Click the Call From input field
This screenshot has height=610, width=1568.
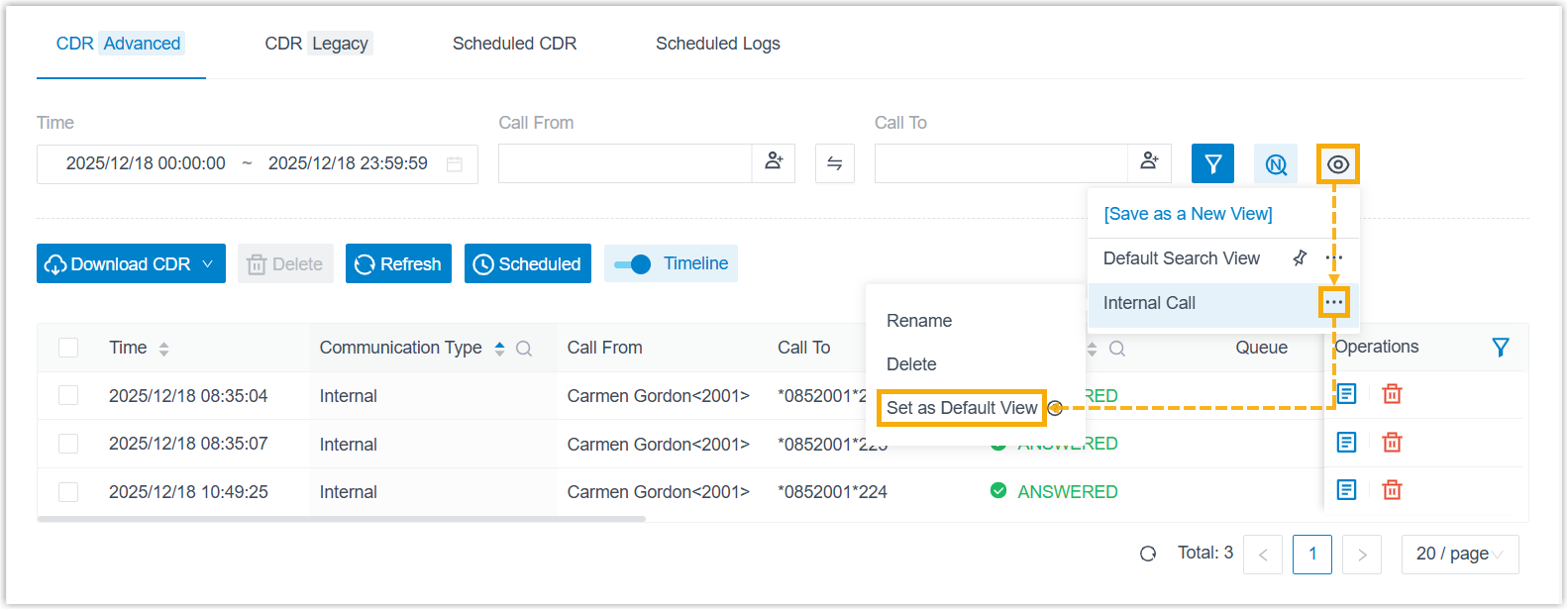click(624, 164)
